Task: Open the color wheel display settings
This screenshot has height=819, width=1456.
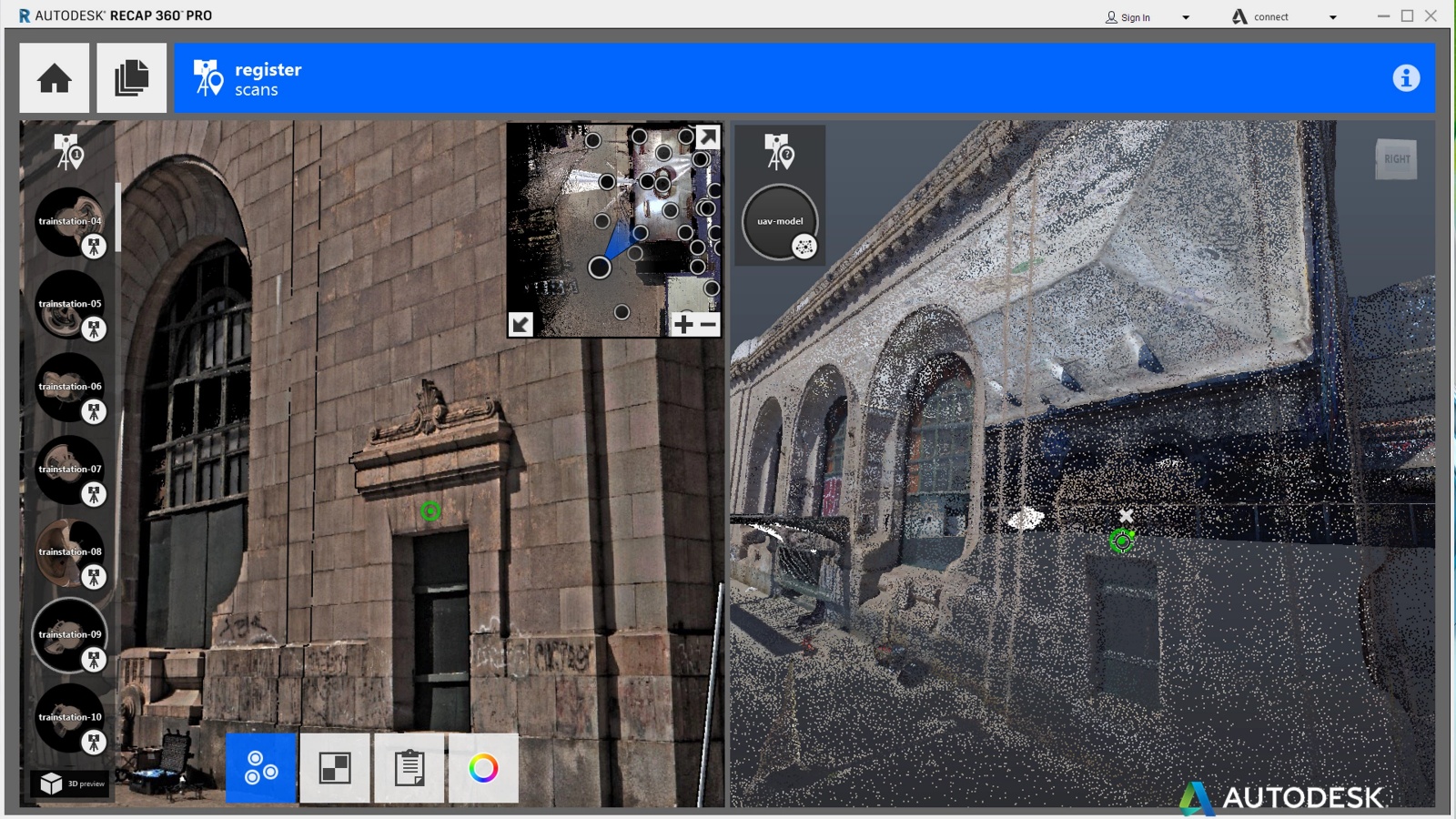Action: [483, 769]
